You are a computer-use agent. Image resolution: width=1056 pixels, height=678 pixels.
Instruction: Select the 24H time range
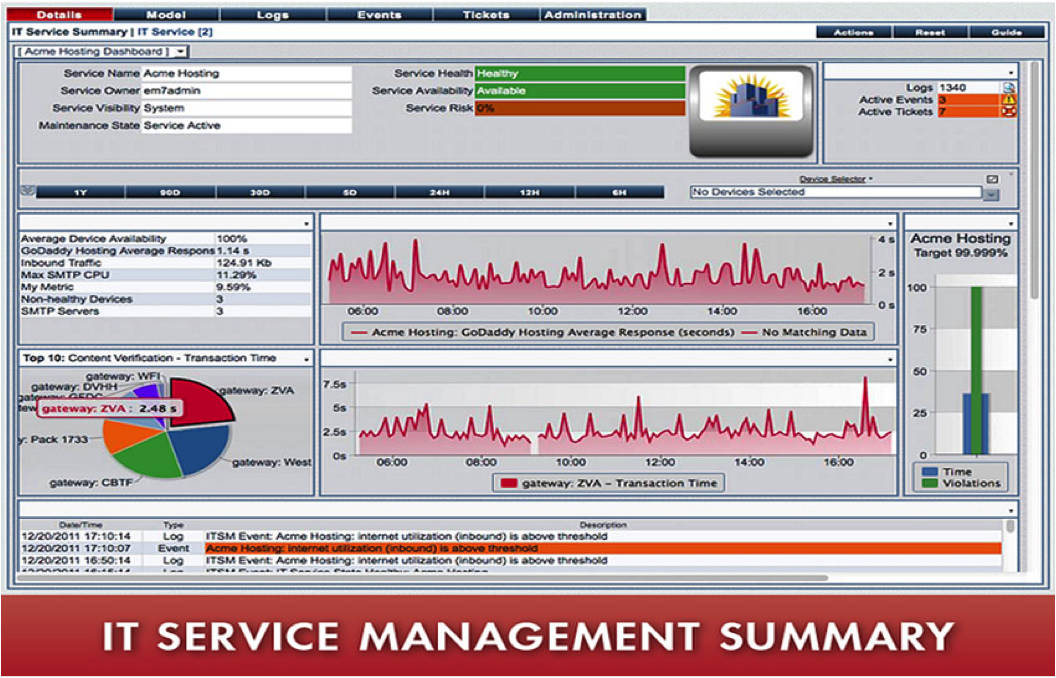point(439,193)
